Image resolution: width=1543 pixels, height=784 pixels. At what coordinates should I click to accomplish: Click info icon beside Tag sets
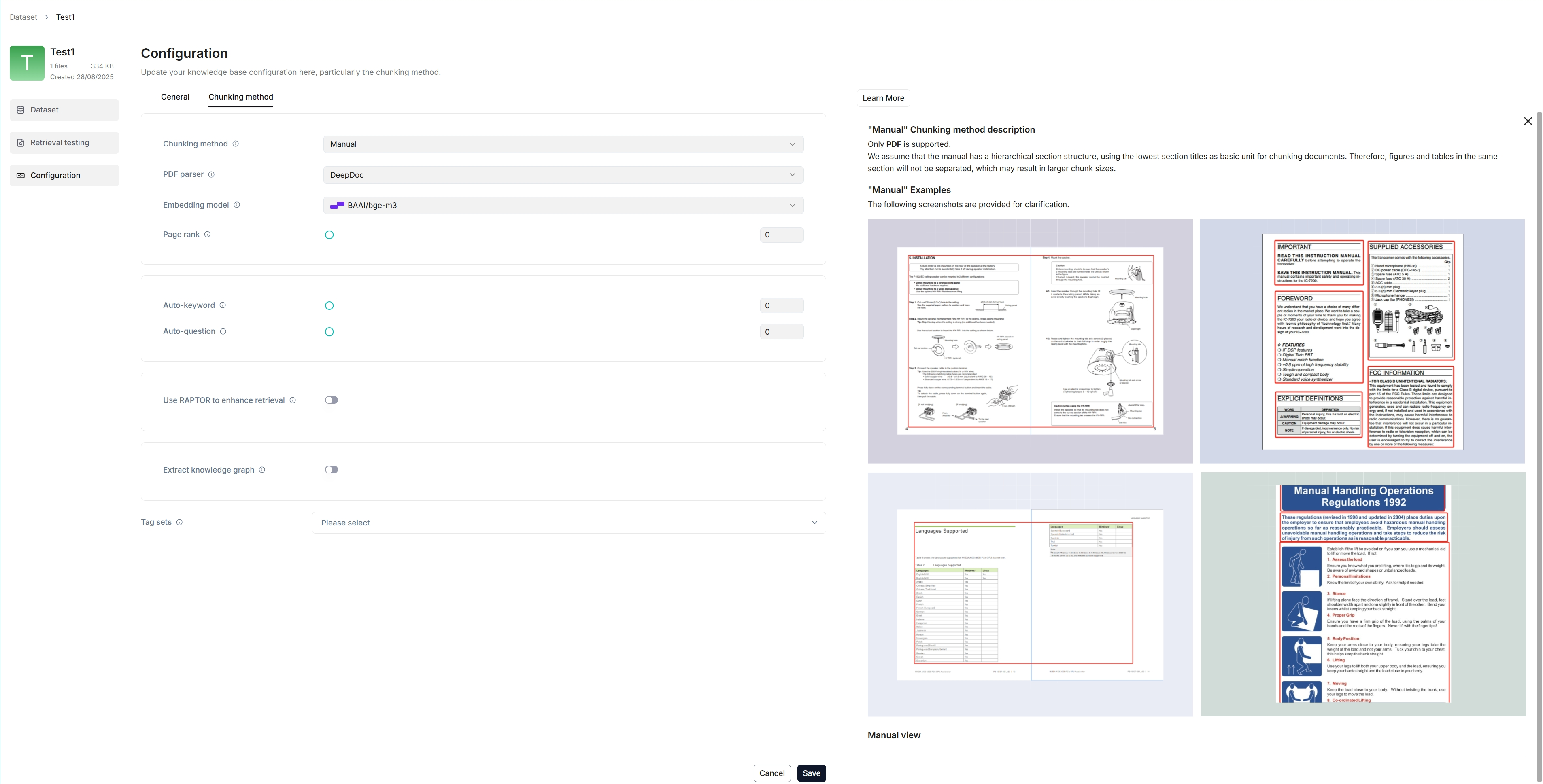179,523
